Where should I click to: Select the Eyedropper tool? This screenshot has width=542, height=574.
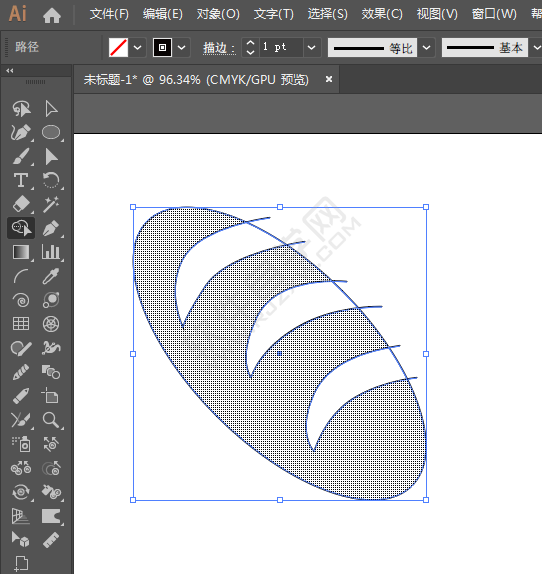click(51, 276)
